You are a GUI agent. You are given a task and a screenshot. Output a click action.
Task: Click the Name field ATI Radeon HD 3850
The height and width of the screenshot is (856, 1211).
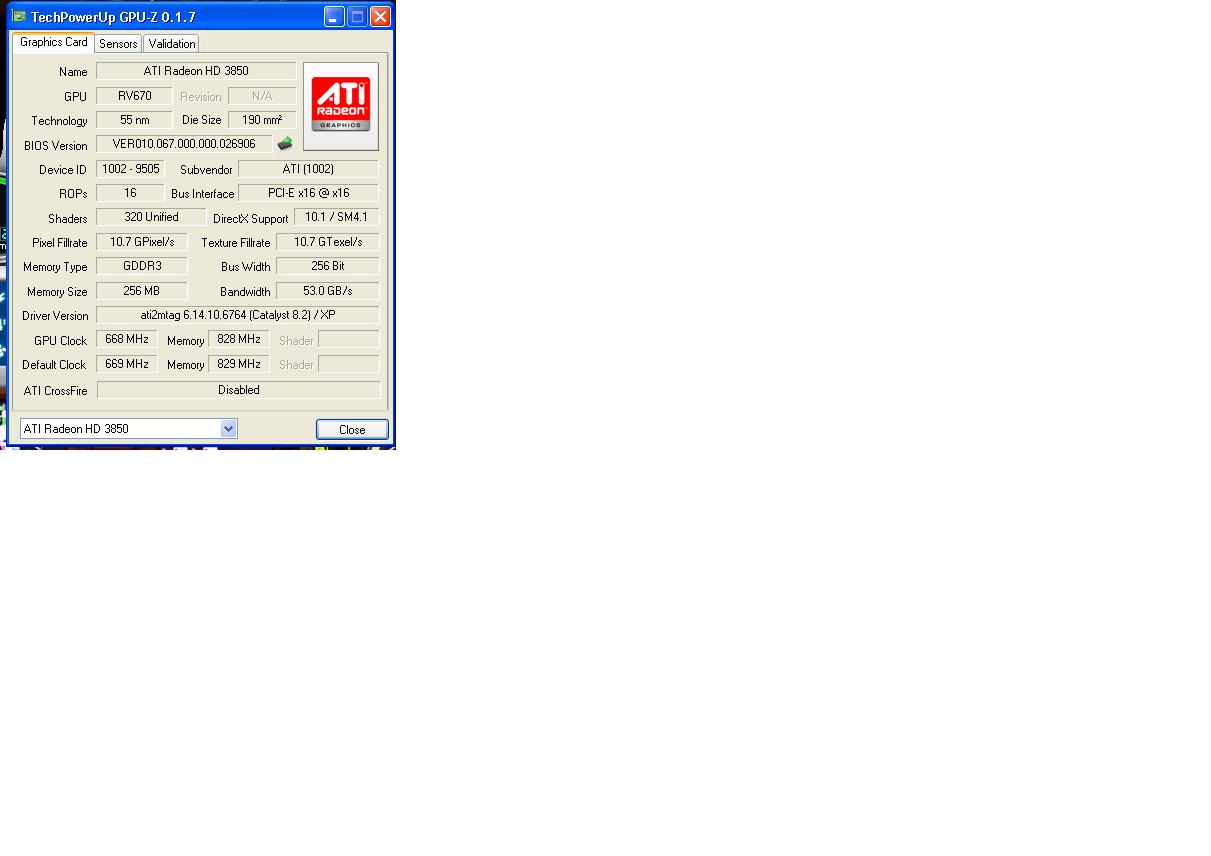point(196,71)
